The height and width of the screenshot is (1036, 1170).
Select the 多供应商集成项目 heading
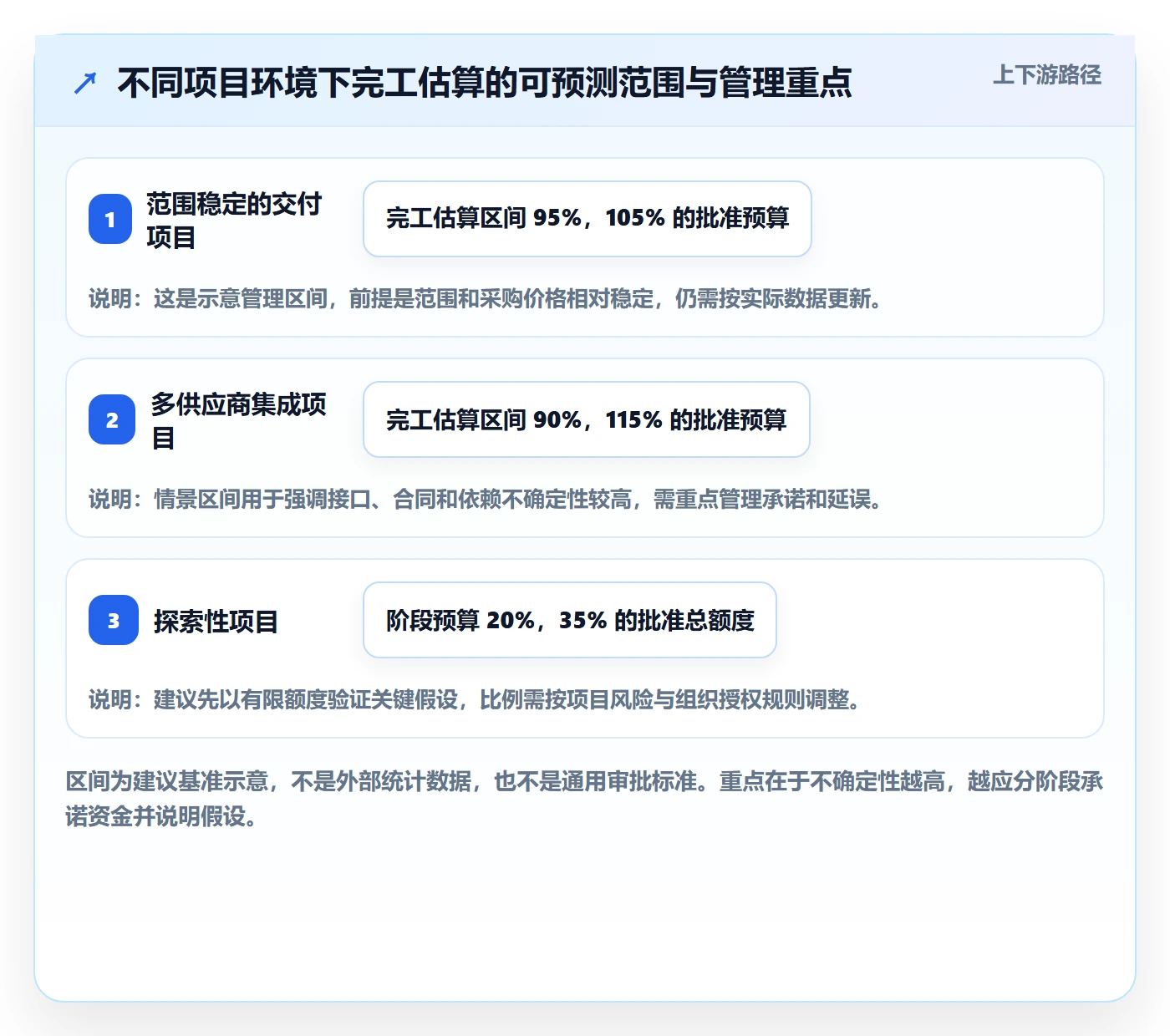click(x=238, y=420)
